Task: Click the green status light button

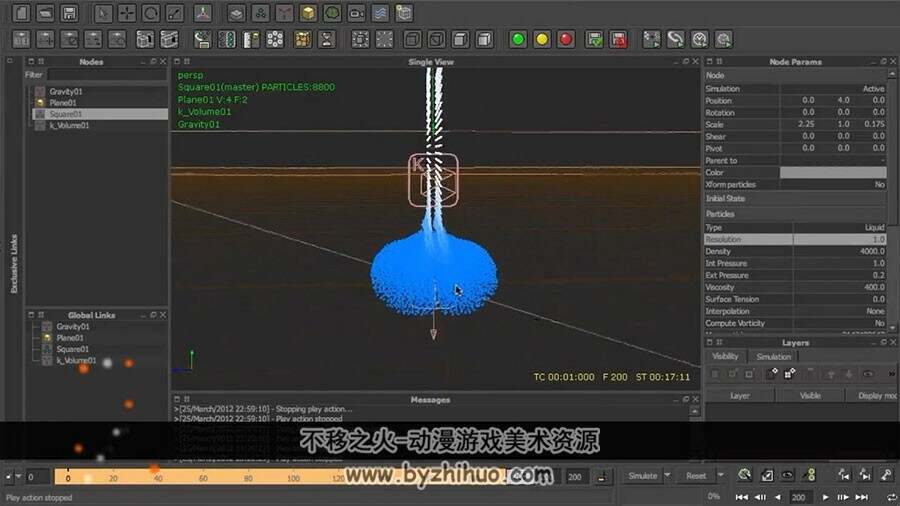Action: coord(518,39)
